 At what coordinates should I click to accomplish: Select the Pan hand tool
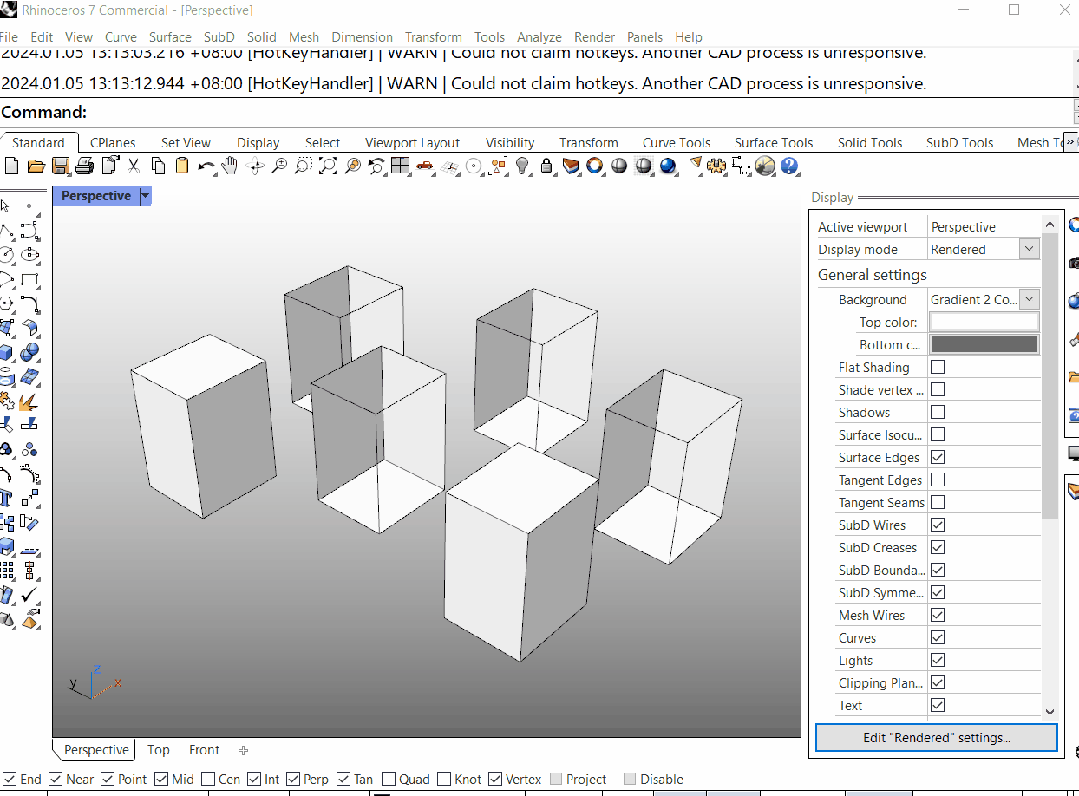[x=230, y=166]
